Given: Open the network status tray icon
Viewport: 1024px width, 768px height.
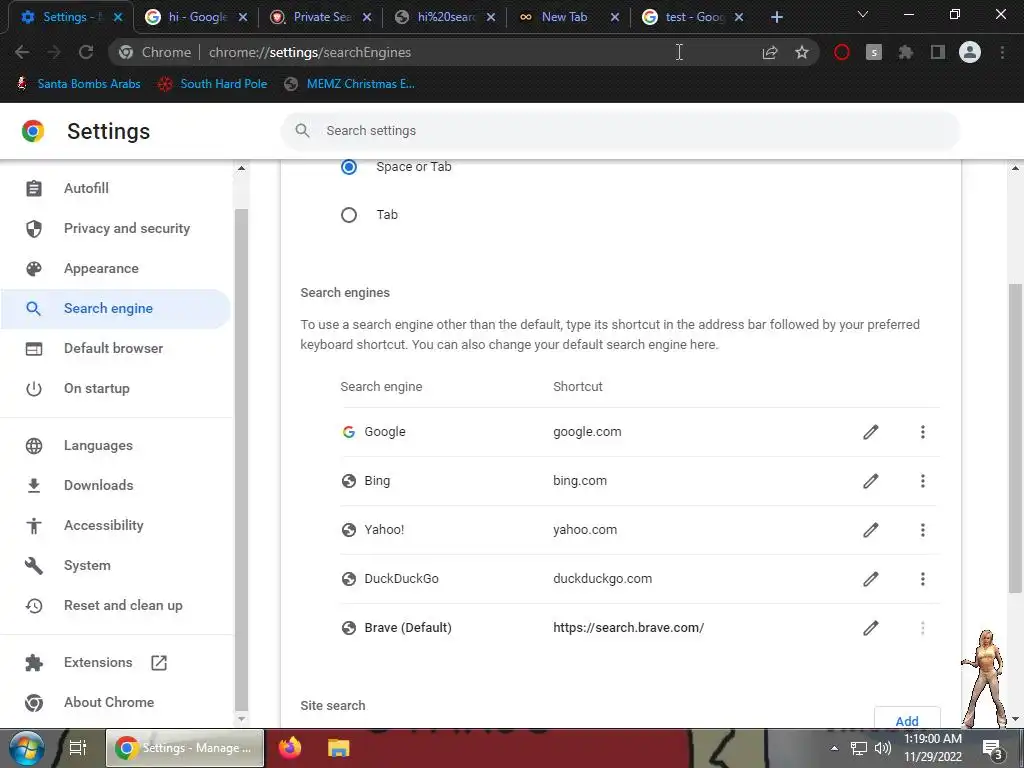Looking at the screenshot, I should 859,748.
